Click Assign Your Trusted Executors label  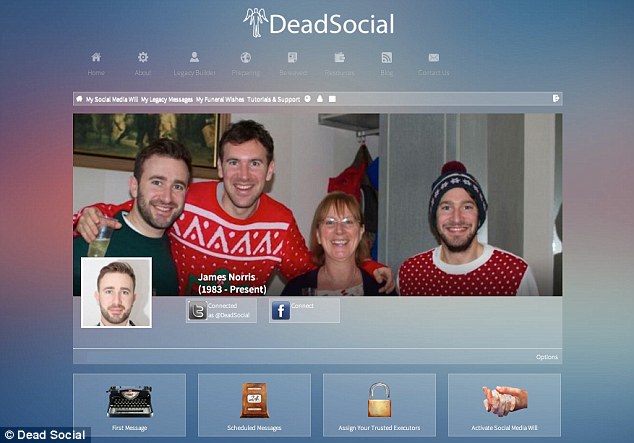(x=379, y=428)
